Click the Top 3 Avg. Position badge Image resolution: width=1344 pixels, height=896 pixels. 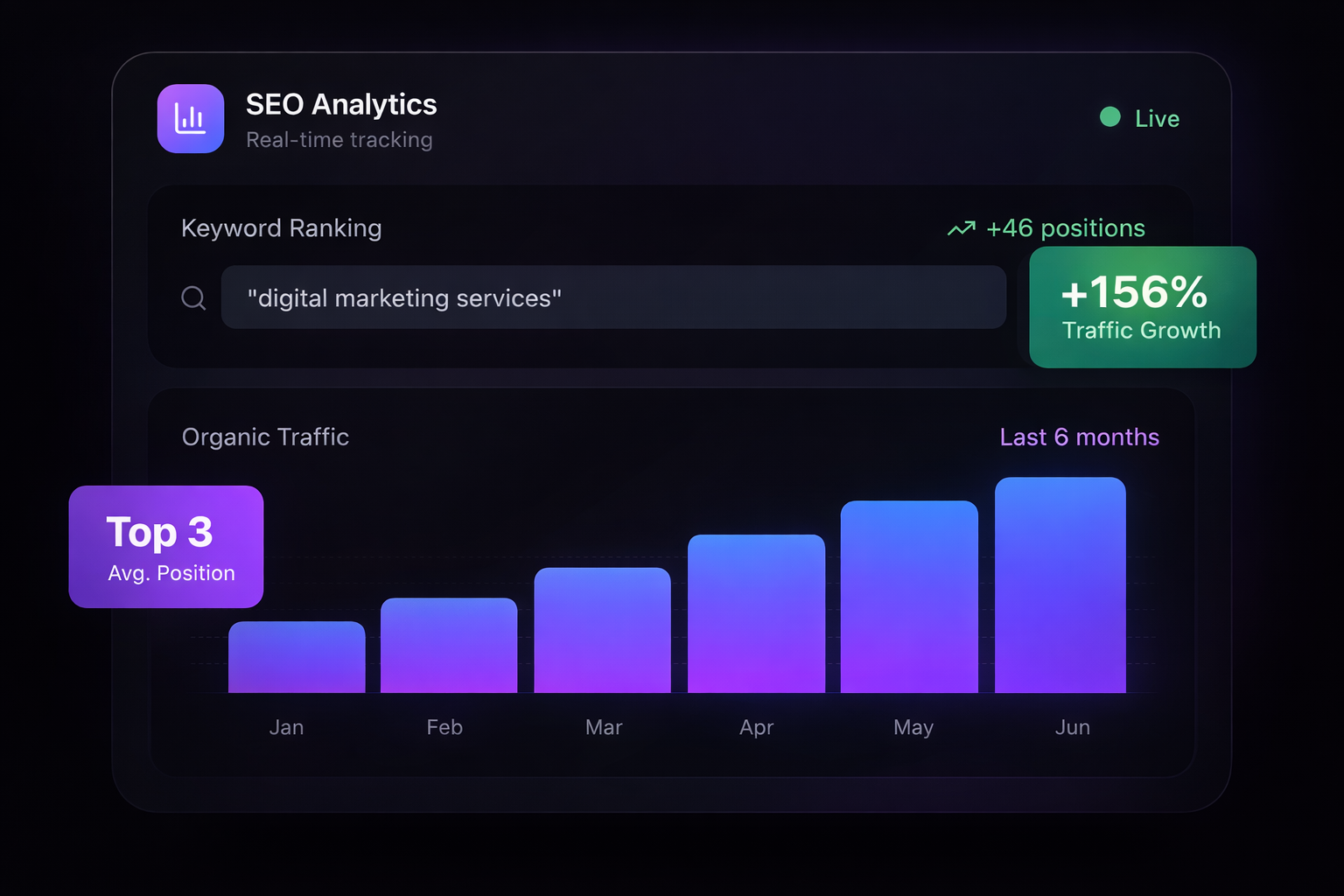[166, 547]
